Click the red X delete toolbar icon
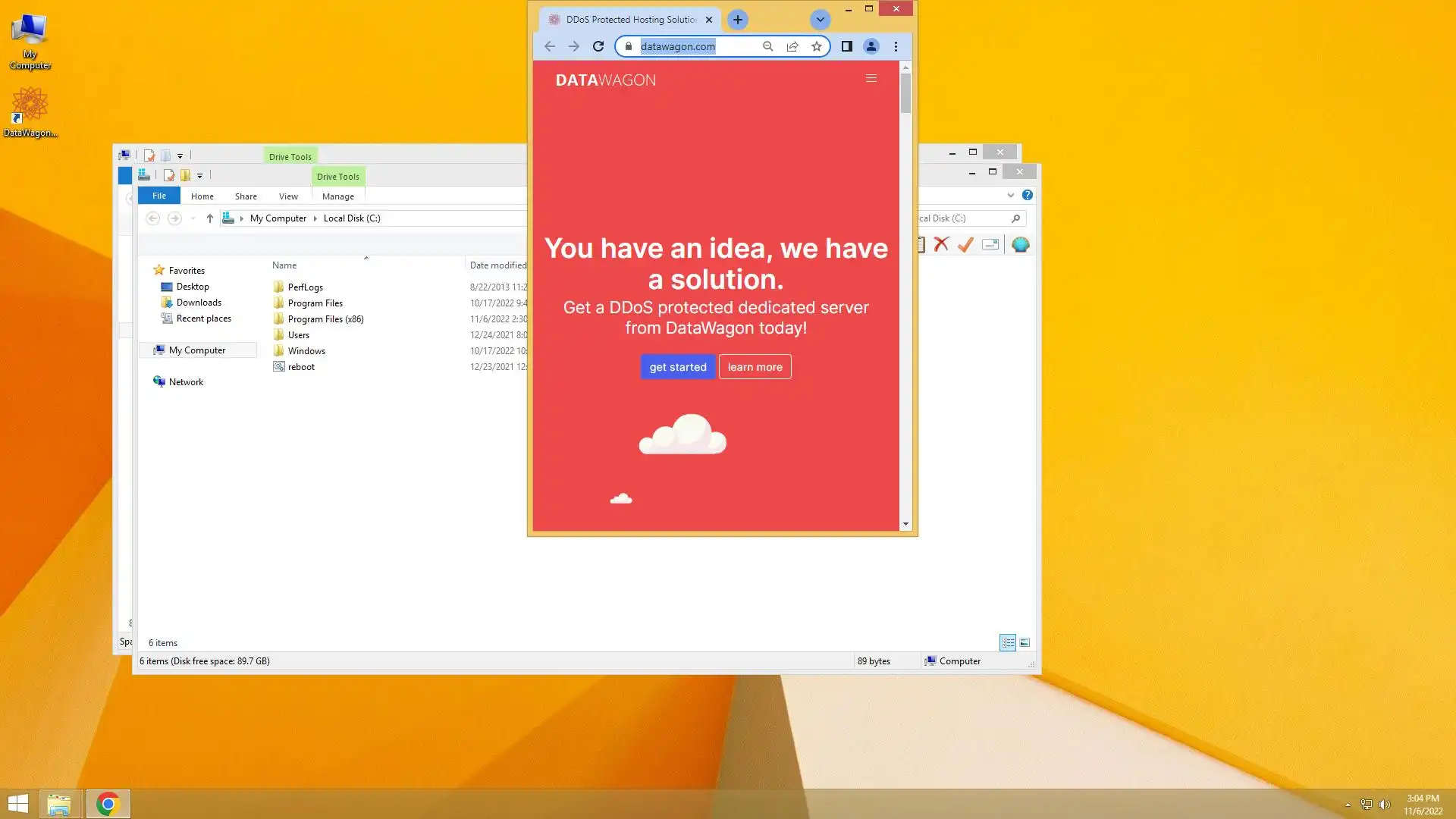This screenshot has width=1456, height=819. (x=941, y=244)
